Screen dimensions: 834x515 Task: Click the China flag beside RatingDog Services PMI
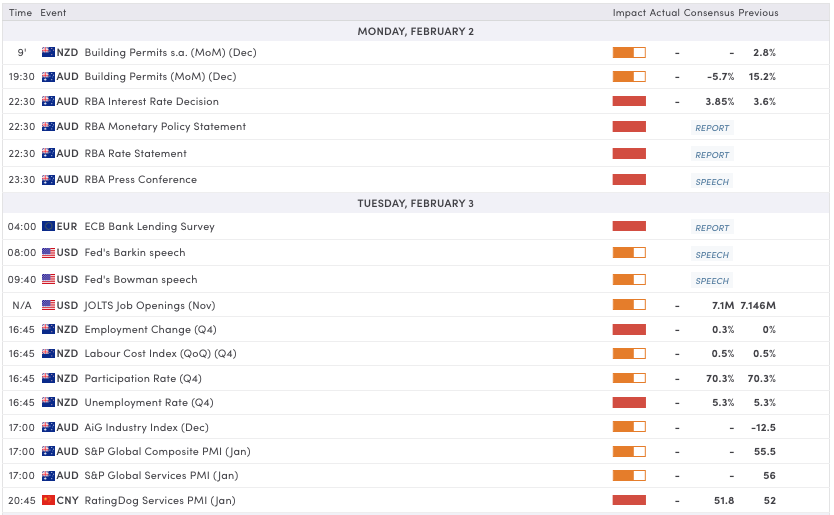tap(48, 500)
